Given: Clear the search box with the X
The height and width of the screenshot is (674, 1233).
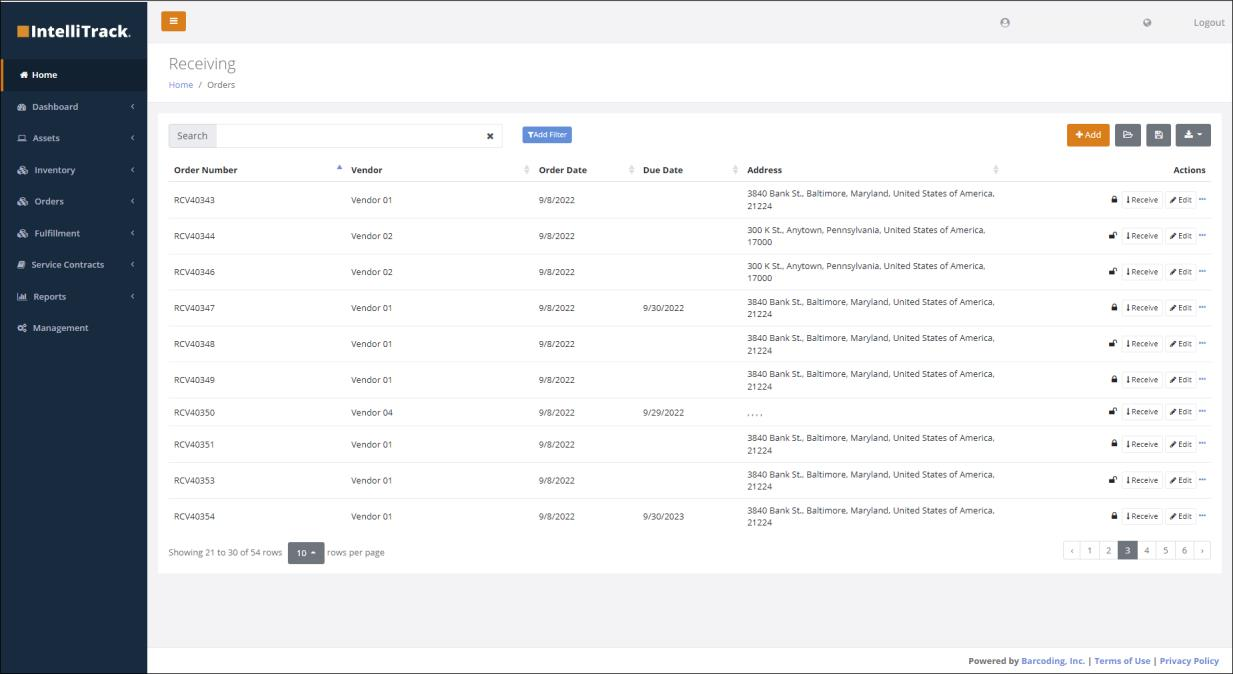Looking at the screenshot, I should tap(490, 136).
